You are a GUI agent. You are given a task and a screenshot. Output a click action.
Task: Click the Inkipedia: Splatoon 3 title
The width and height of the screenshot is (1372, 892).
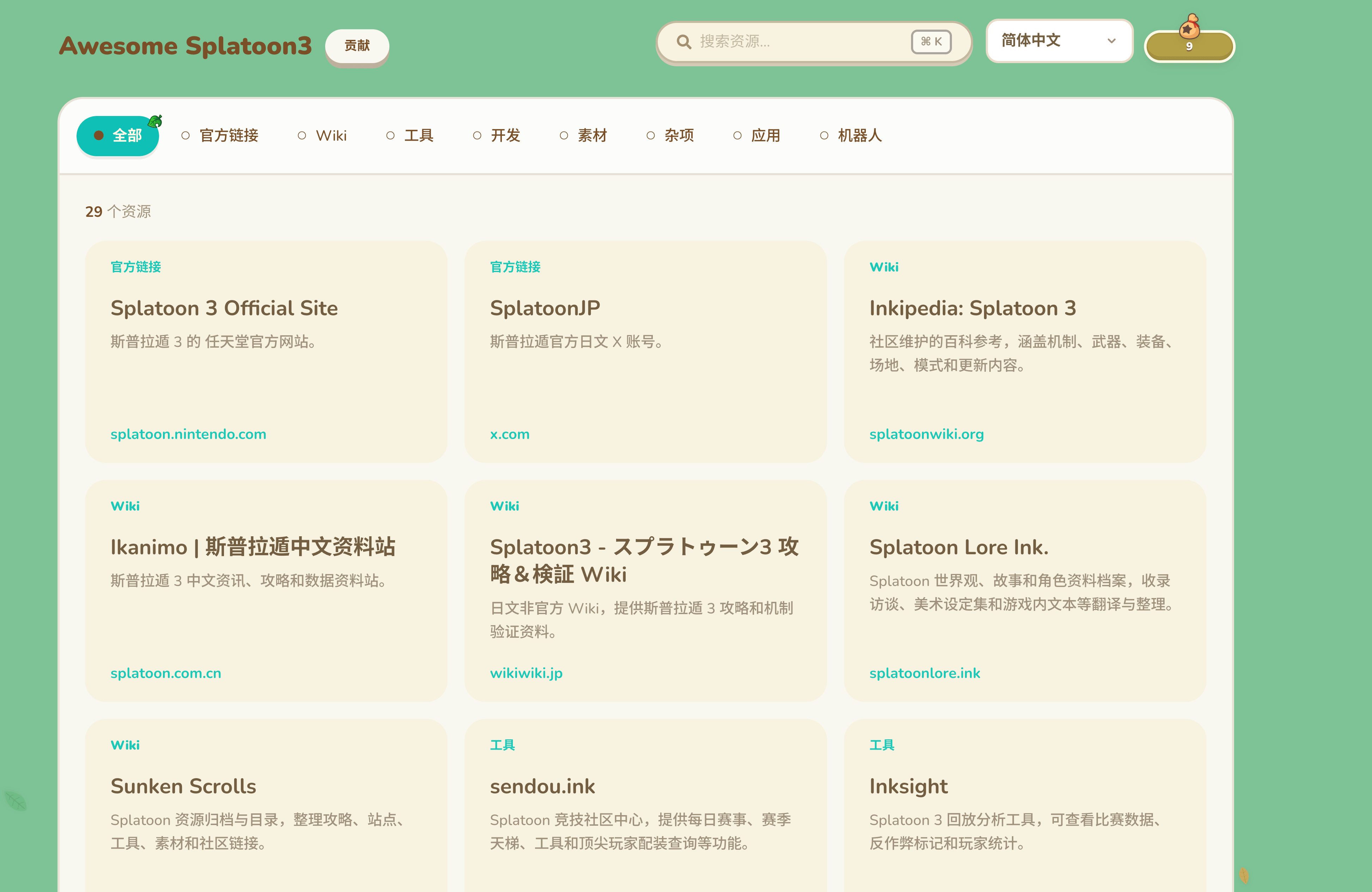[x=972, y=308]
